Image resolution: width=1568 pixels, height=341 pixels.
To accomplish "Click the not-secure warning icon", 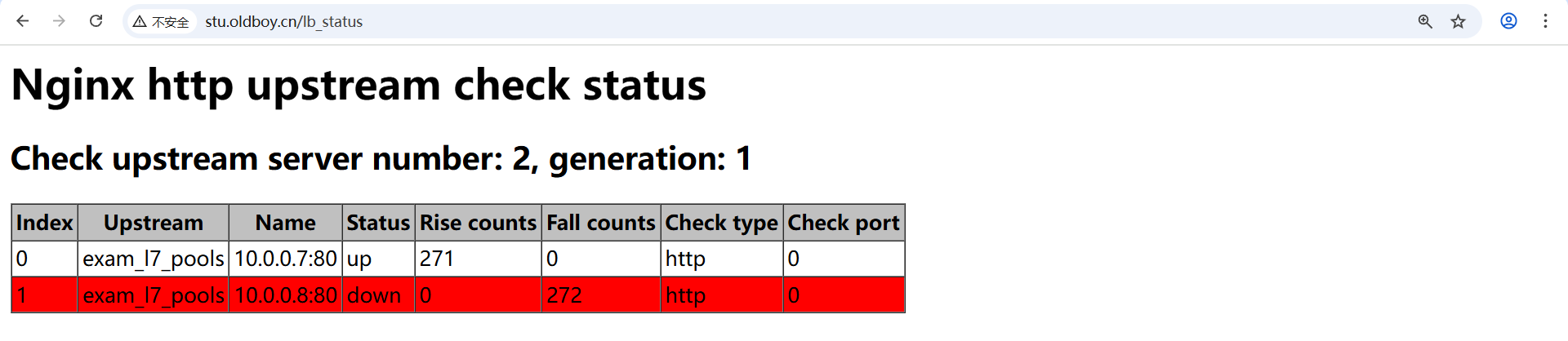I will coord(140,22).
